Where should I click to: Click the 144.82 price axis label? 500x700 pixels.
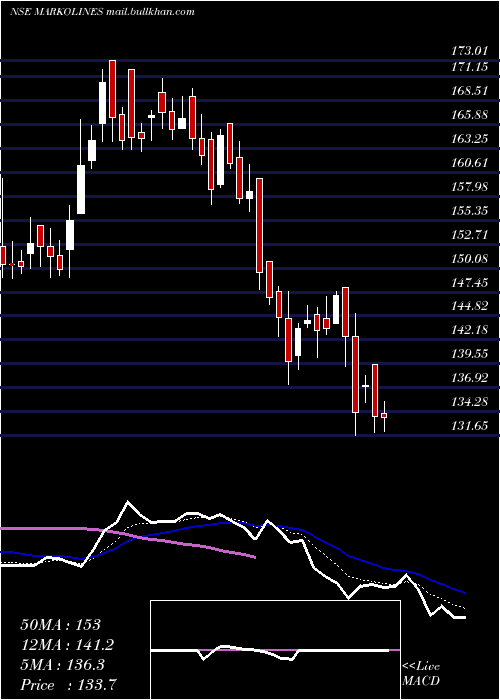(469, 306)
